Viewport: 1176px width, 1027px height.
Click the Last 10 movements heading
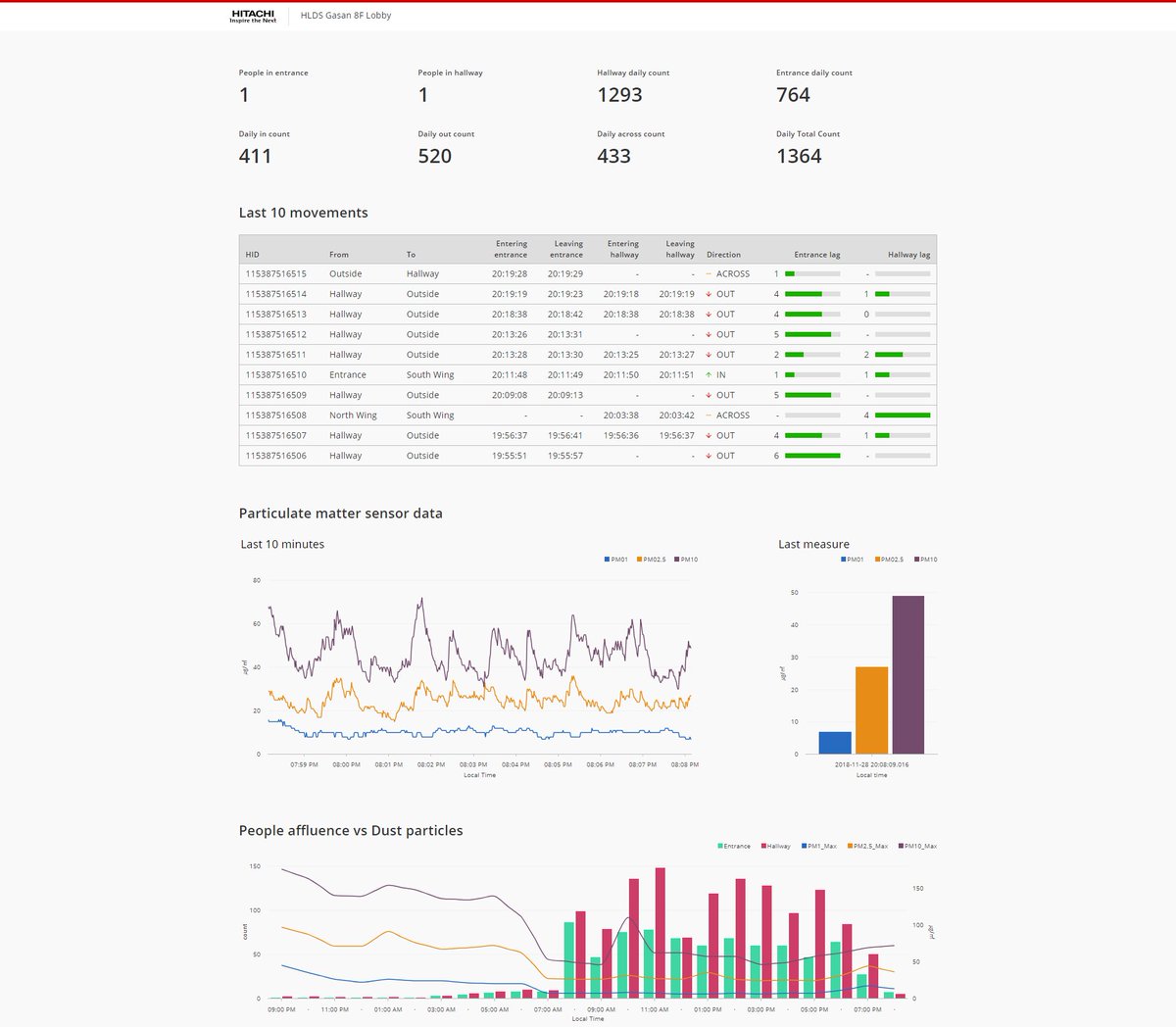304,213
